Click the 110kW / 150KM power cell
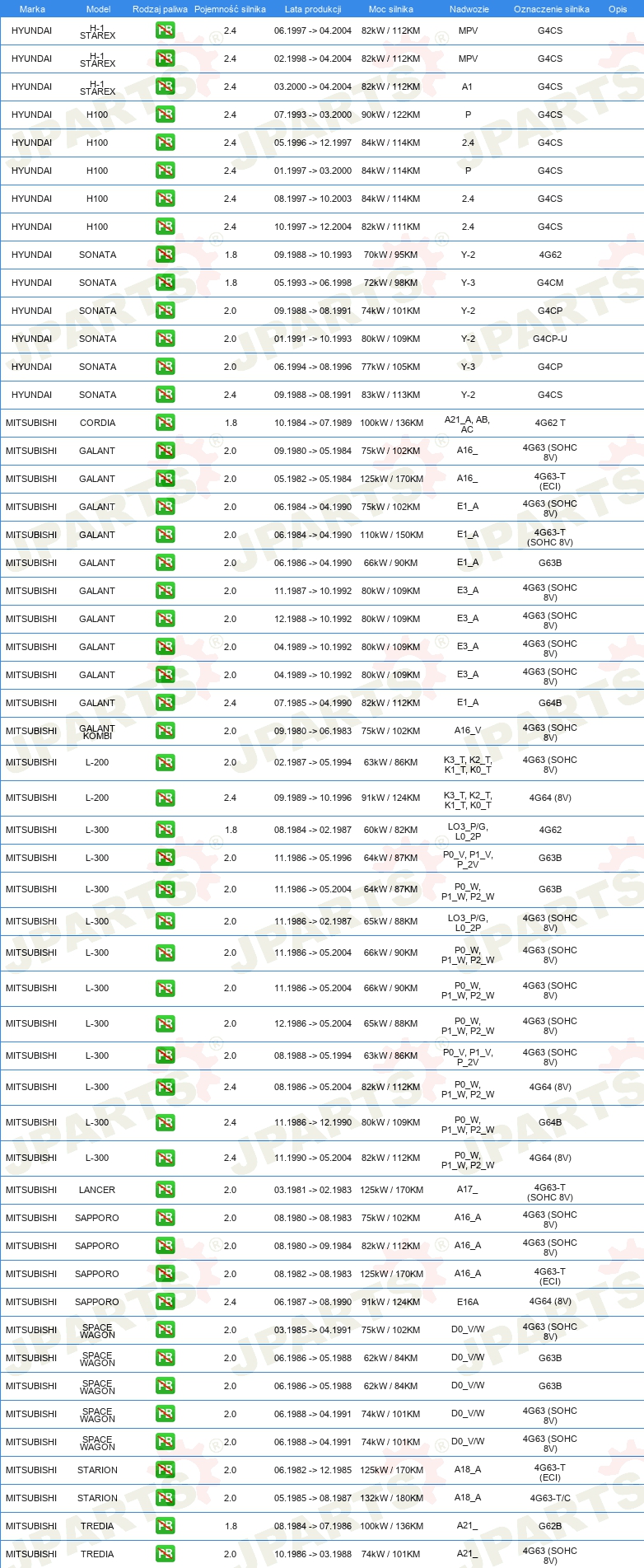The width and height of the screenshot is (644, 1568). [390, 535]
